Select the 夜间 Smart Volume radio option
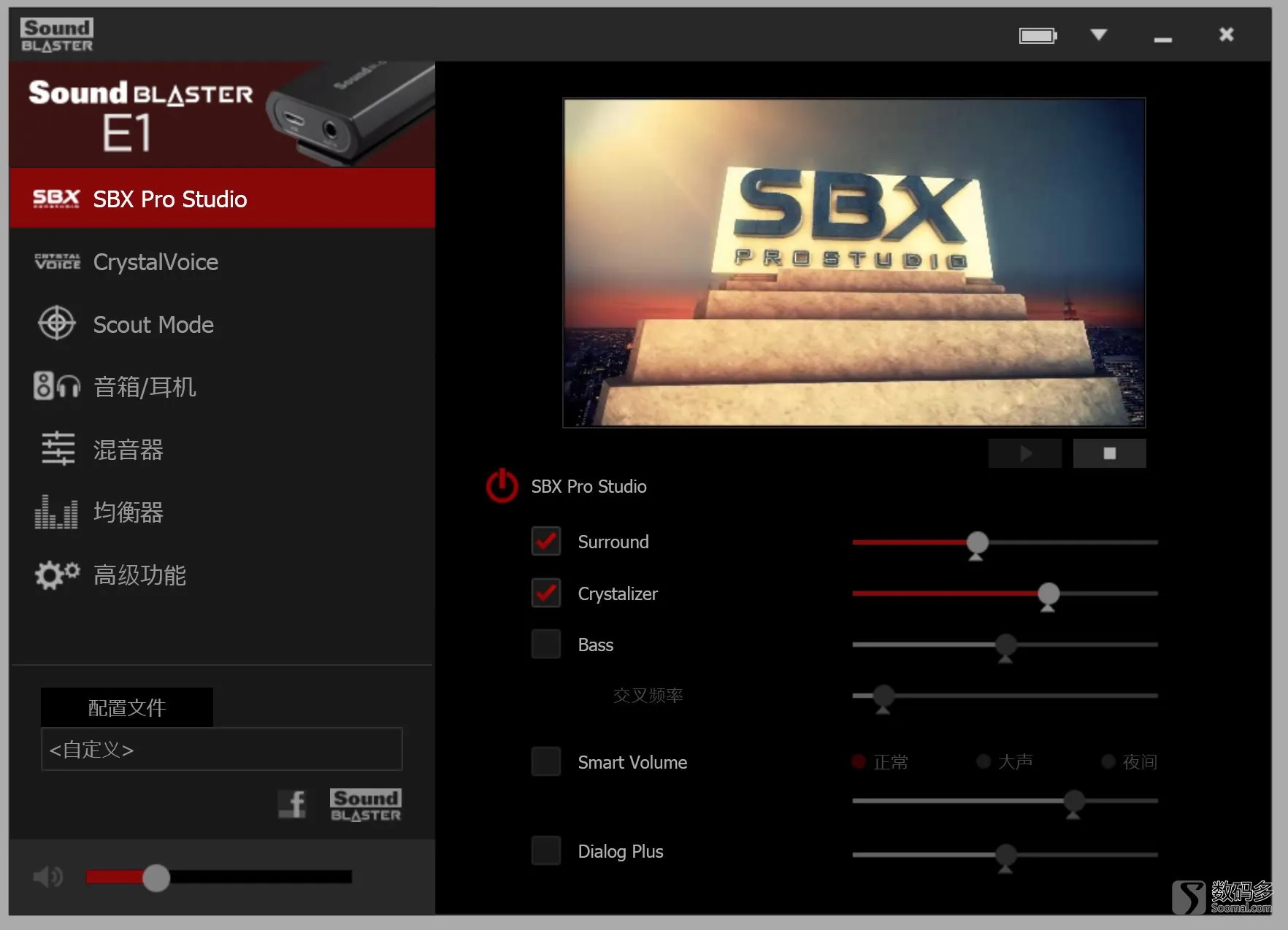This screenshot has height=930, width=1288. [1108, 762]
